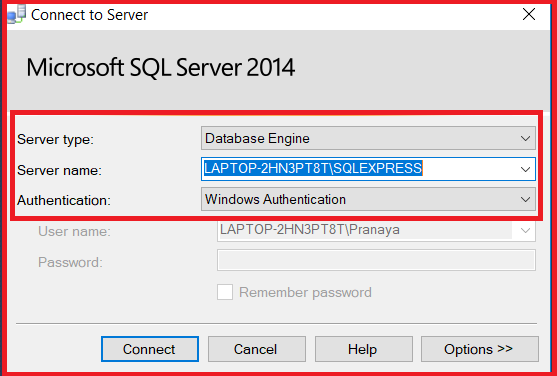Click the Connect to Server title icon
557x376 pixels.
pyautogui.click(x=17, y=15)
